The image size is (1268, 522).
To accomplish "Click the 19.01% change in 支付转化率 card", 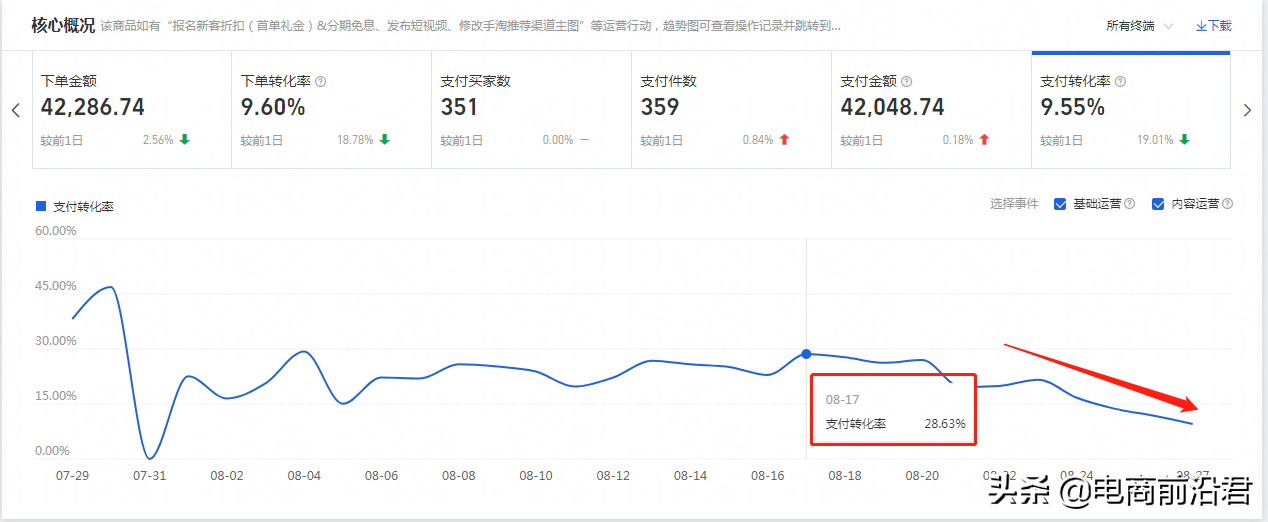I will (1155, 140).
